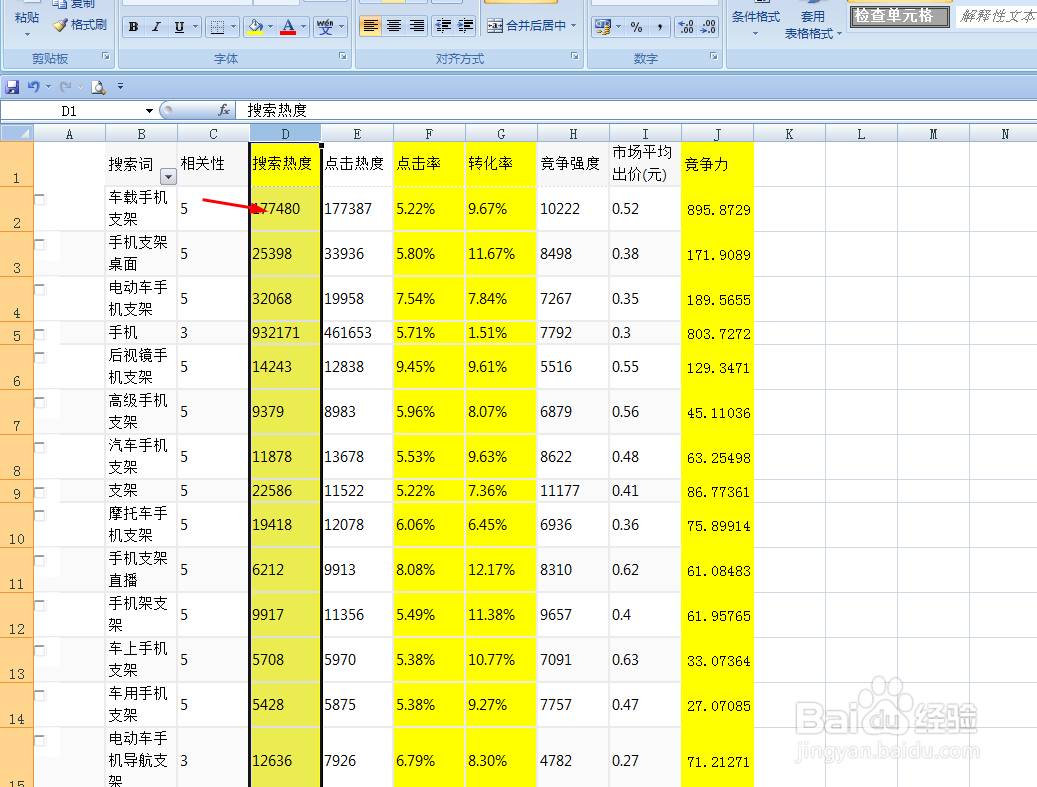Apply the 检查单元格 cell style

point(898,16)
